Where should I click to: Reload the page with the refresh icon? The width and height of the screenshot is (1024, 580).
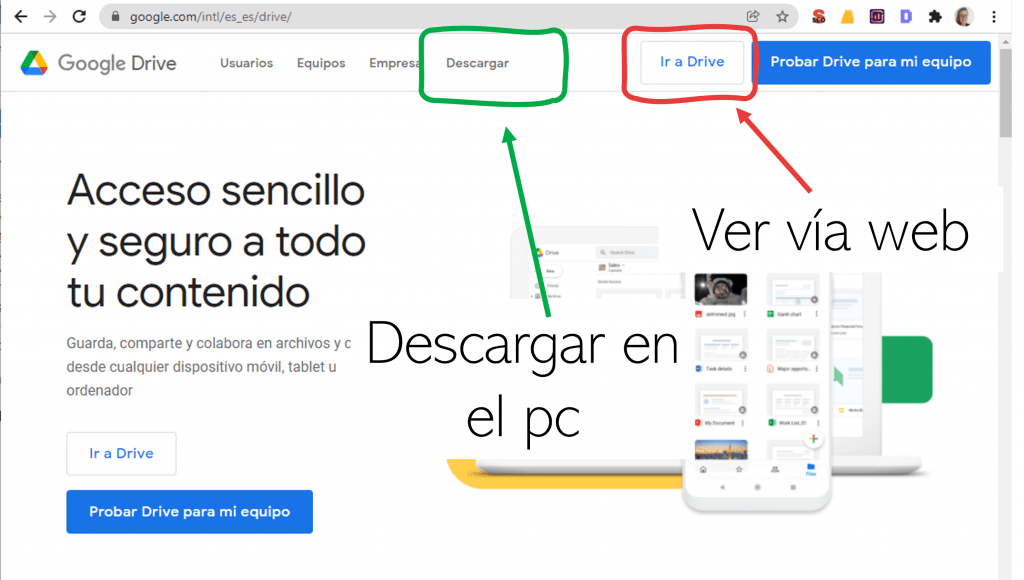pos(79,16)
